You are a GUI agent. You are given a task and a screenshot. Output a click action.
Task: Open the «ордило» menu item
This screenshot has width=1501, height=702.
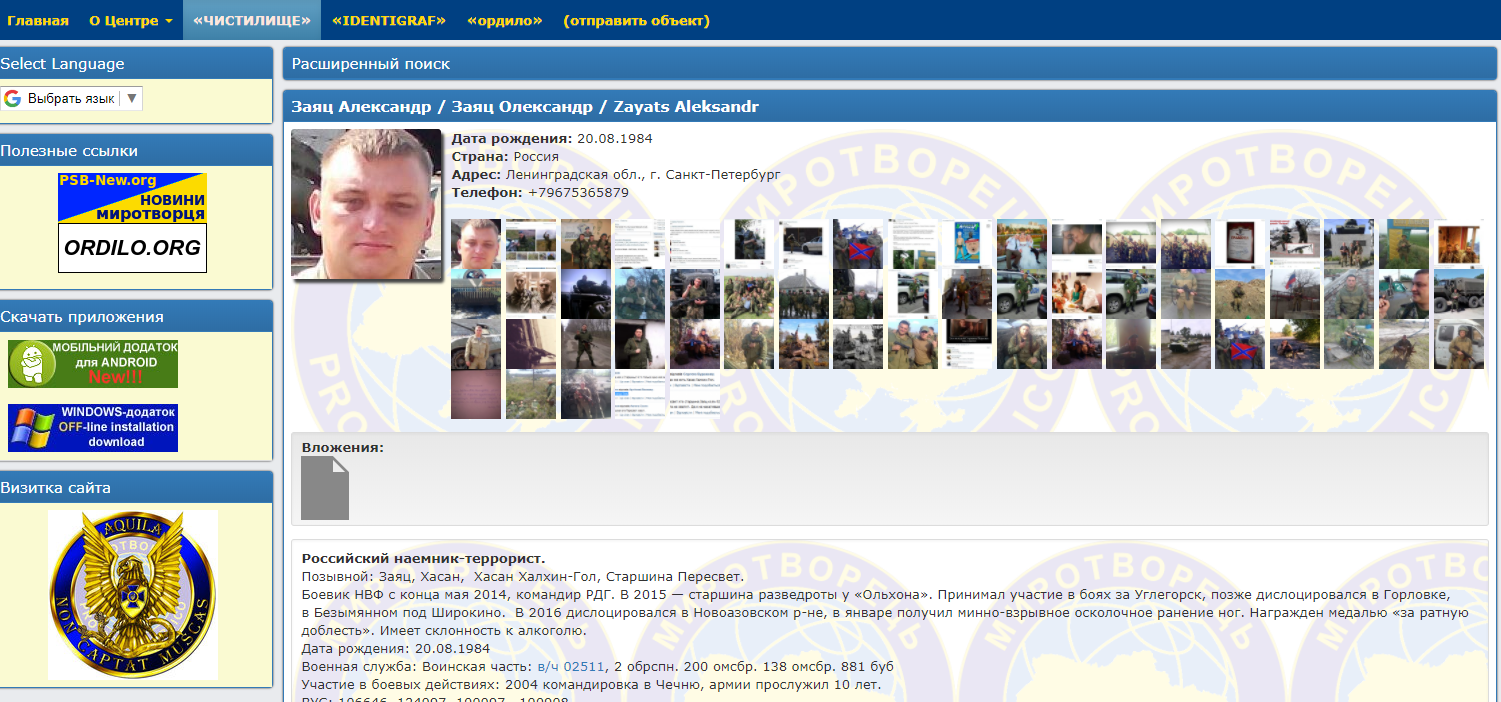pos(504,21)
